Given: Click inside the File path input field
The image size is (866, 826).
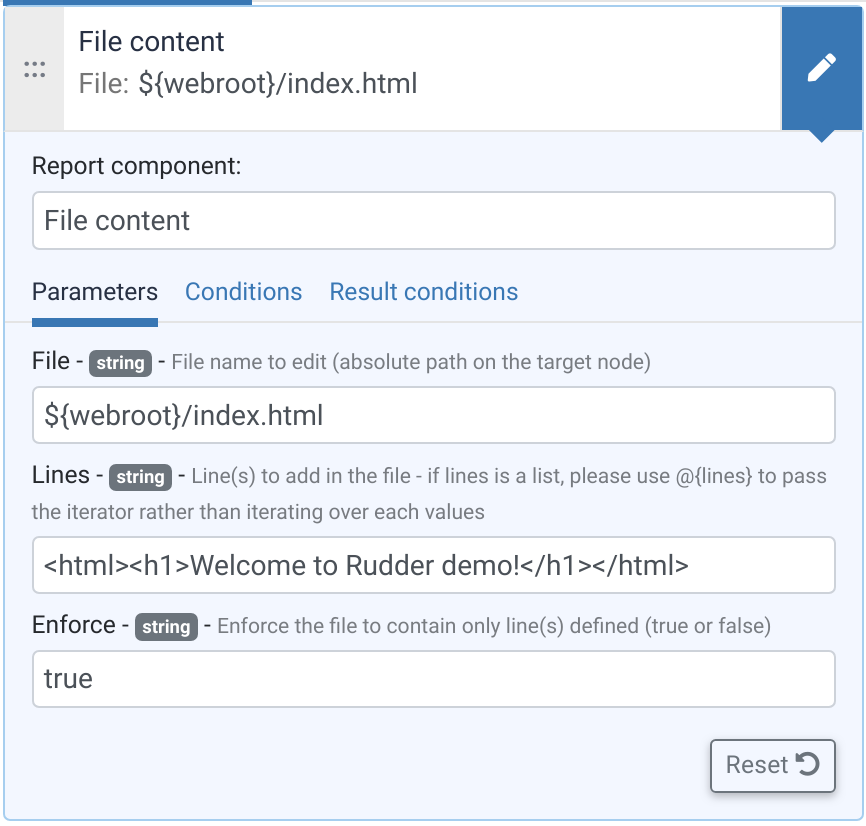Looking at the screenshot, I should pyautogui.click(x=434, y=415).
